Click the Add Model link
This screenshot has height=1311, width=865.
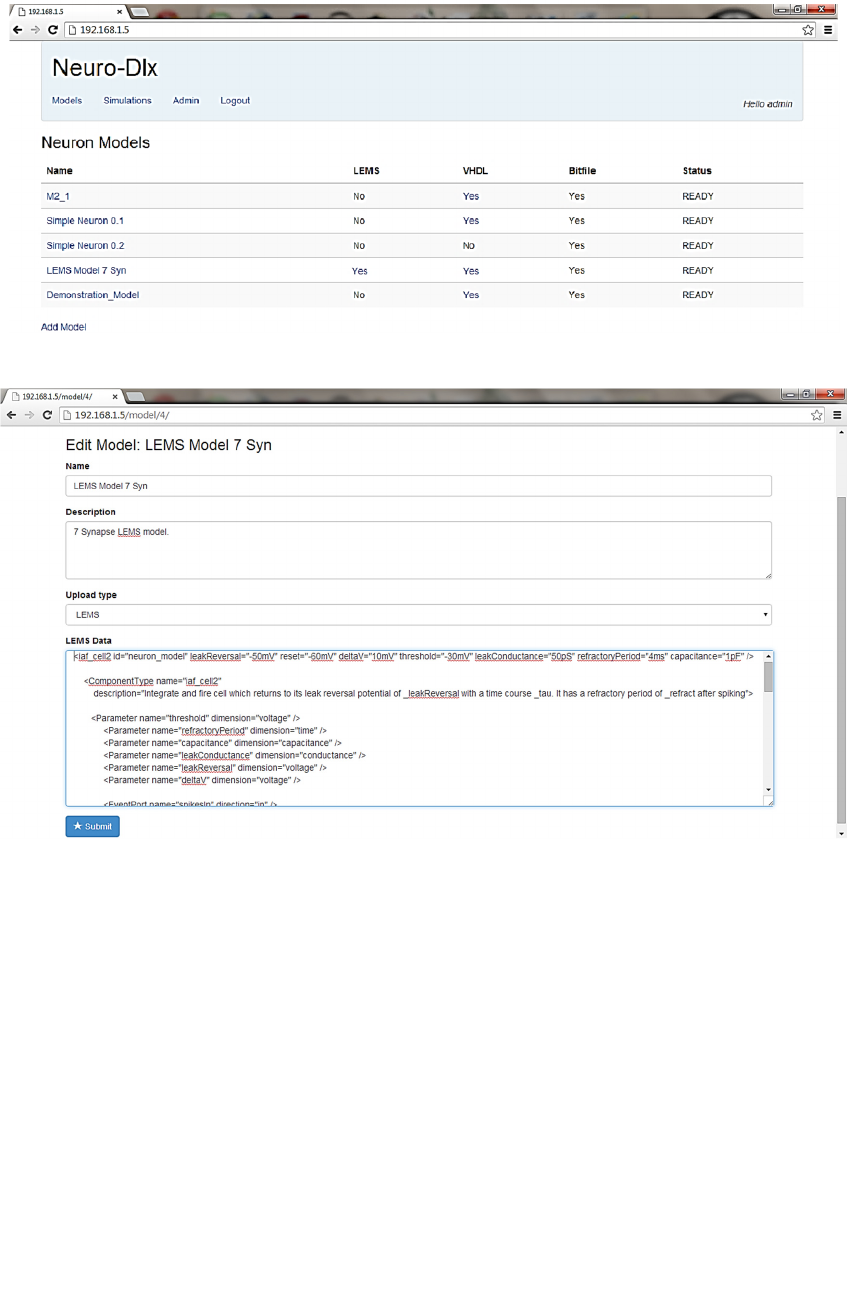pyautogui.click(x=63, y=327)
